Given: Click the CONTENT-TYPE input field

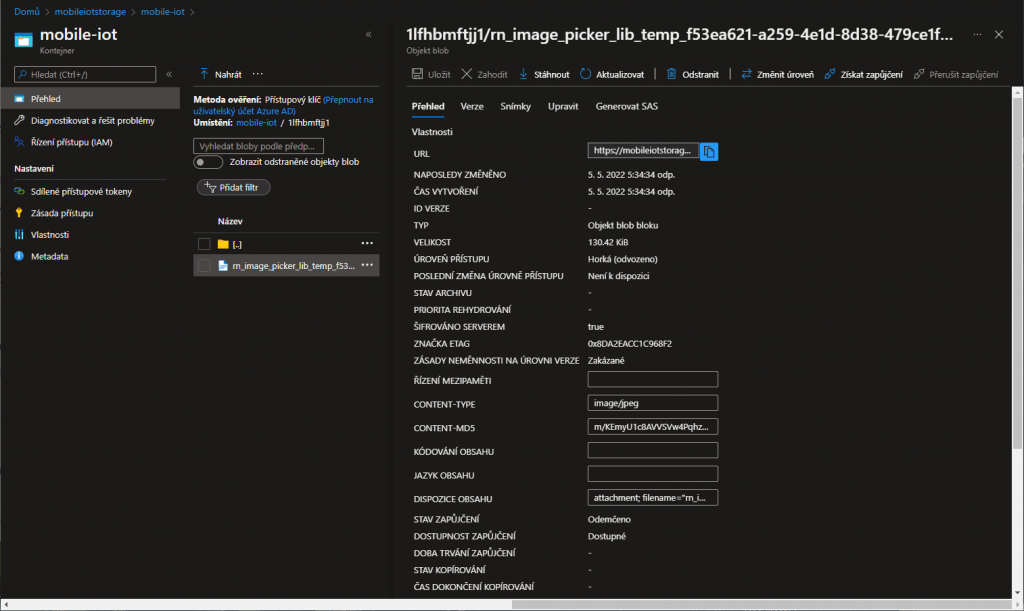Looking at the screenshot, I should (x=653, y=403).
